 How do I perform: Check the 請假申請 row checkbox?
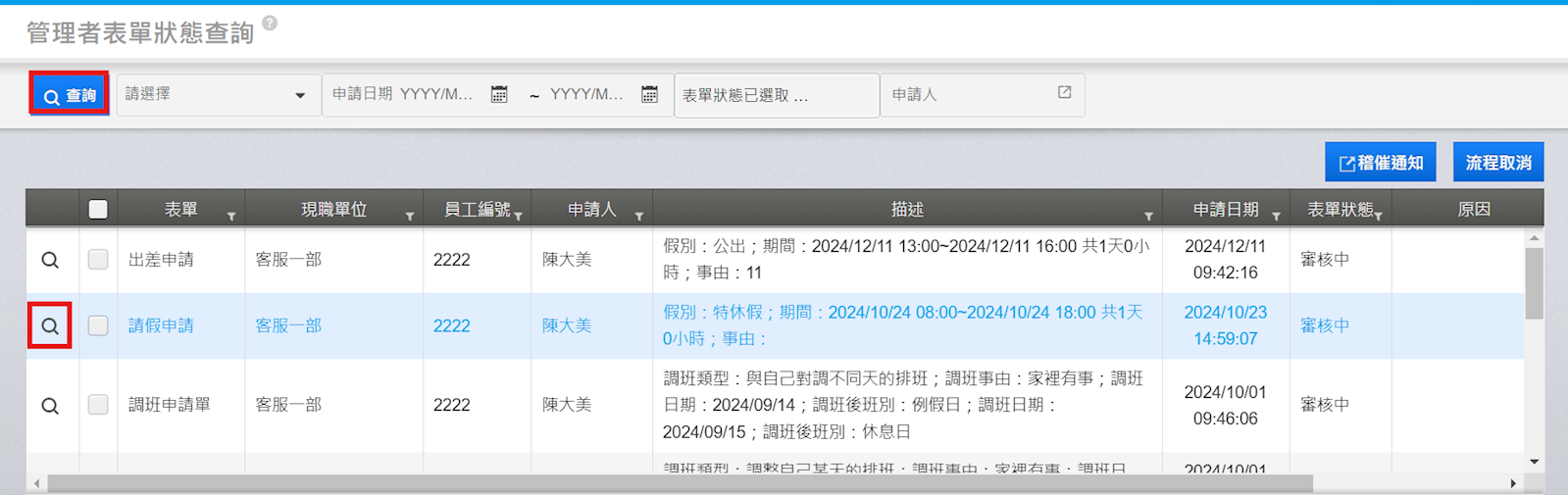pyautogui.click(x=98, y=325)
